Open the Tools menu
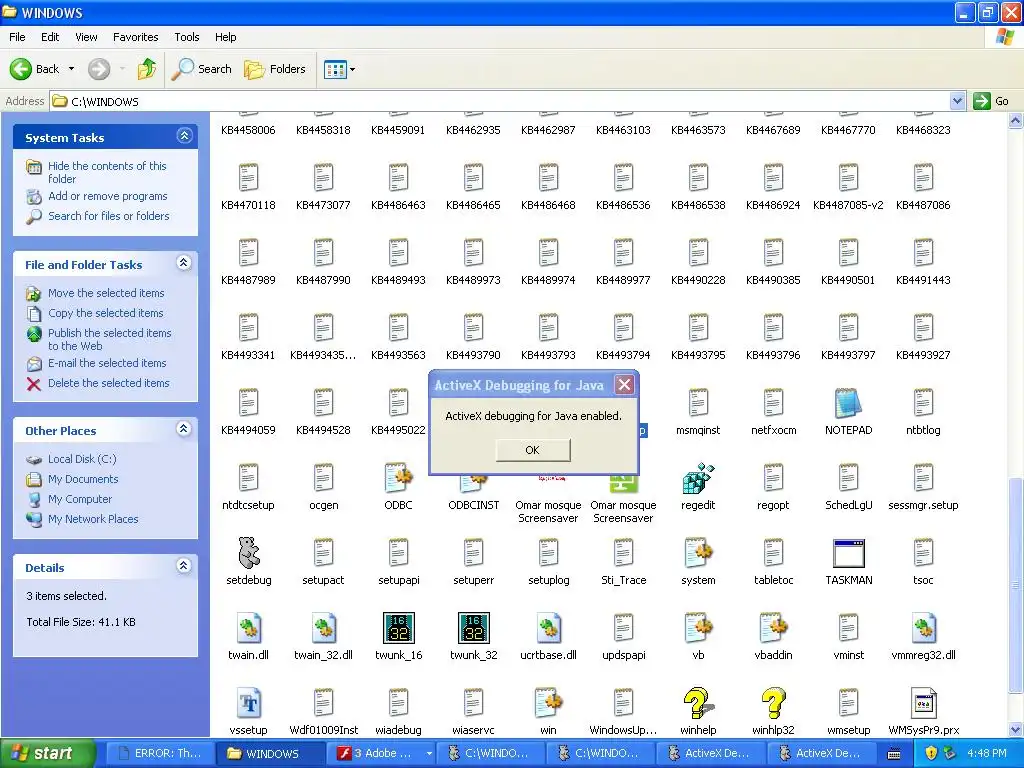The width and height of the screenshot is (1024, 768). 187,37
